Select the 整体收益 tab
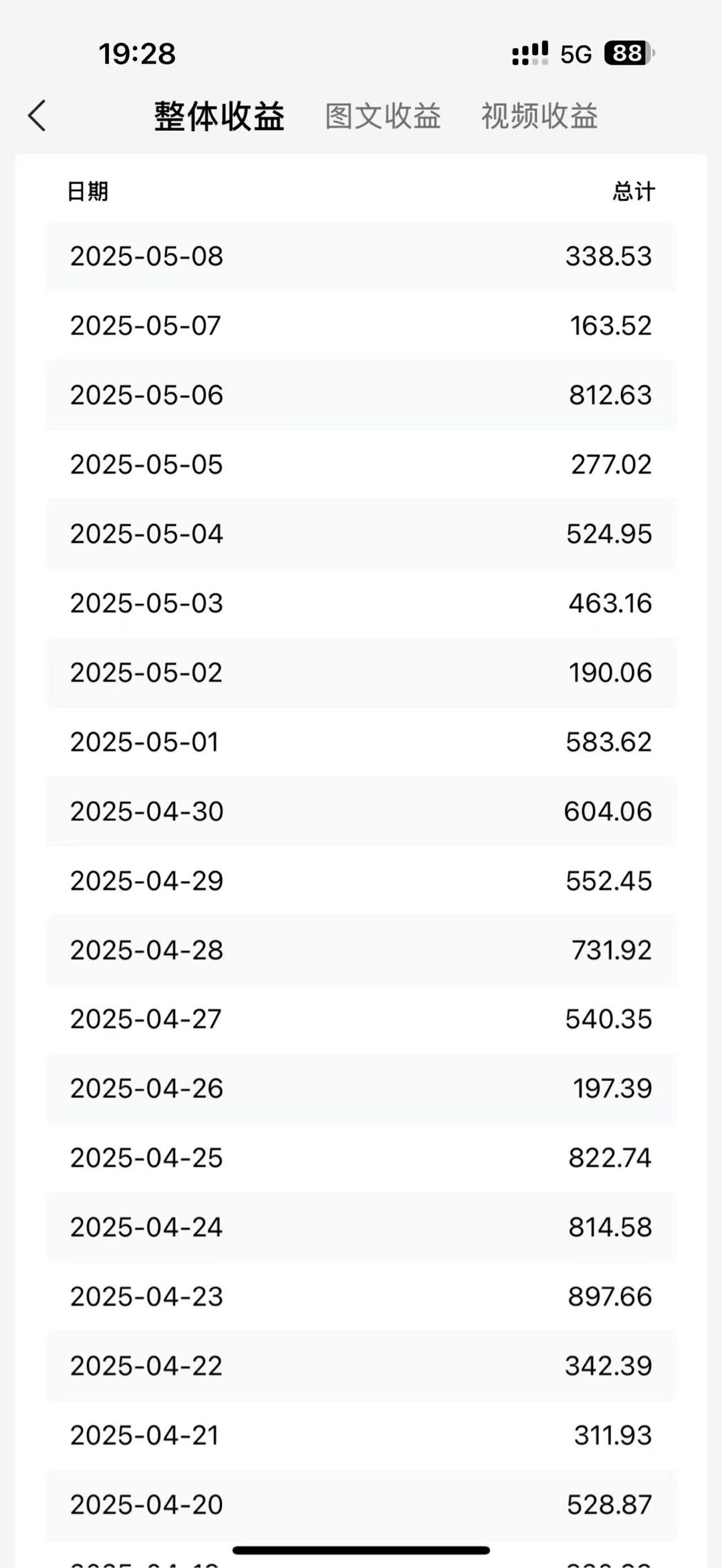Image resolution: width=722 pixels, height=1568 pixels. coord(219,116)
